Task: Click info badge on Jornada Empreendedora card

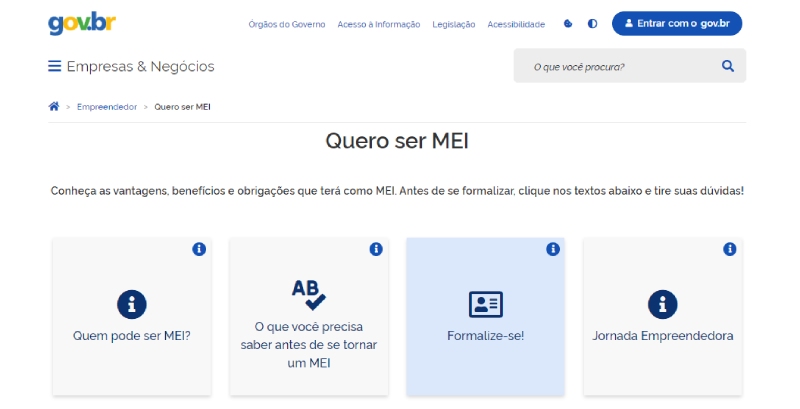Action: tap(730, 249)
